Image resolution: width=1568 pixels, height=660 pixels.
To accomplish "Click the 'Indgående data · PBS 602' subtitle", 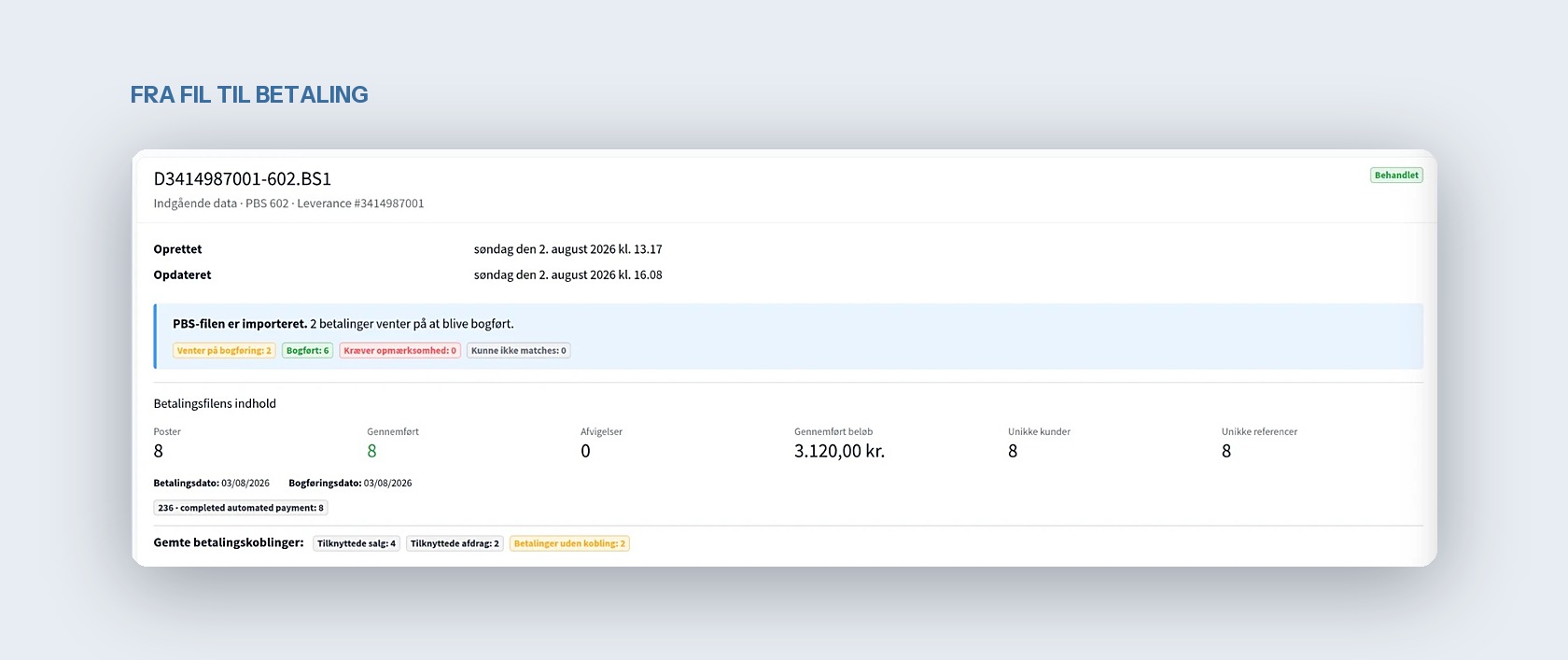I will (221, 204).
